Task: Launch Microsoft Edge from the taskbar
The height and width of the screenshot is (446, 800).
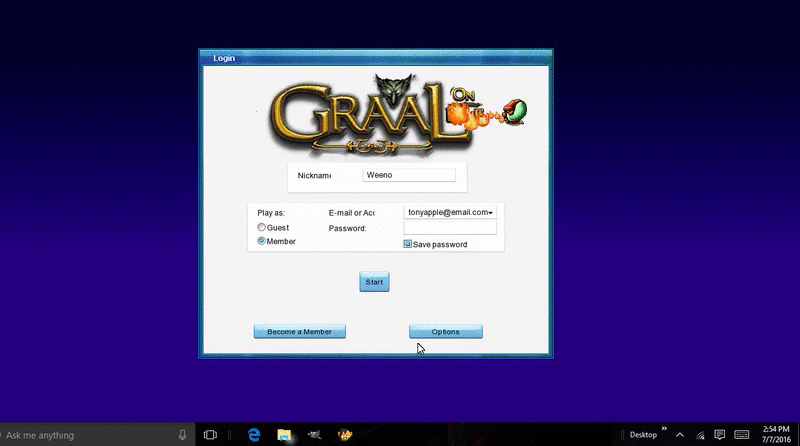Action: [254, 435]
